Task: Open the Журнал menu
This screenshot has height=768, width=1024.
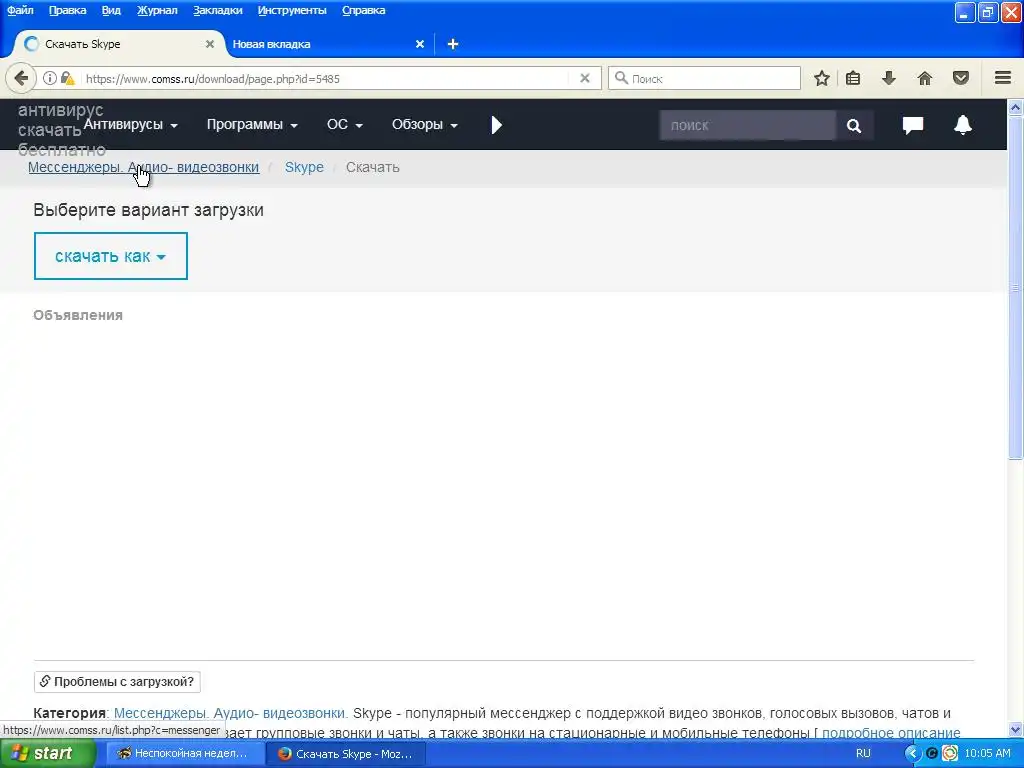Action: pyautogui.click(x=157, y=10)
